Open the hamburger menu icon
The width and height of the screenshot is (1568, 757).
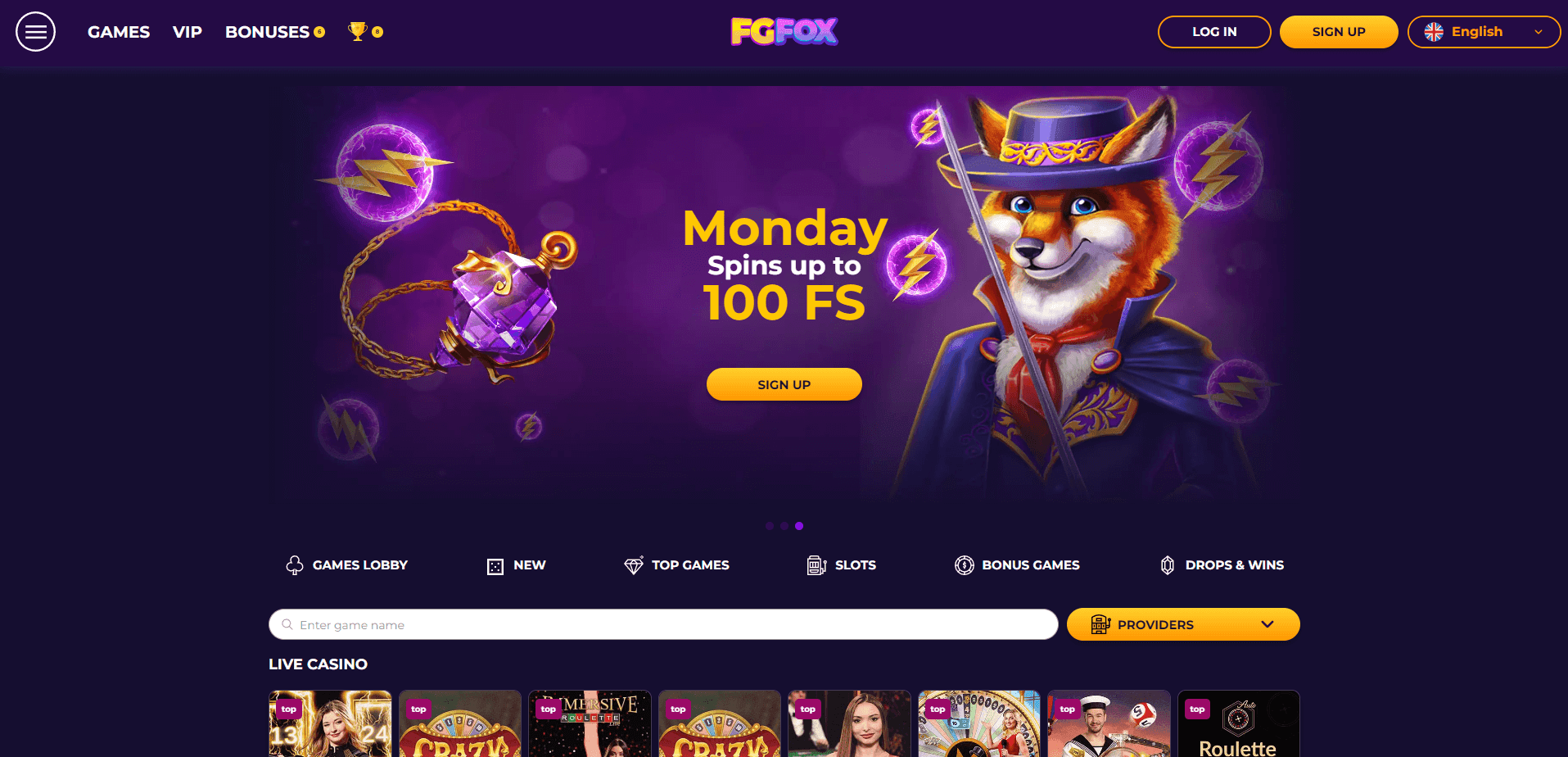pyautogui.click(x=35, y=32)
